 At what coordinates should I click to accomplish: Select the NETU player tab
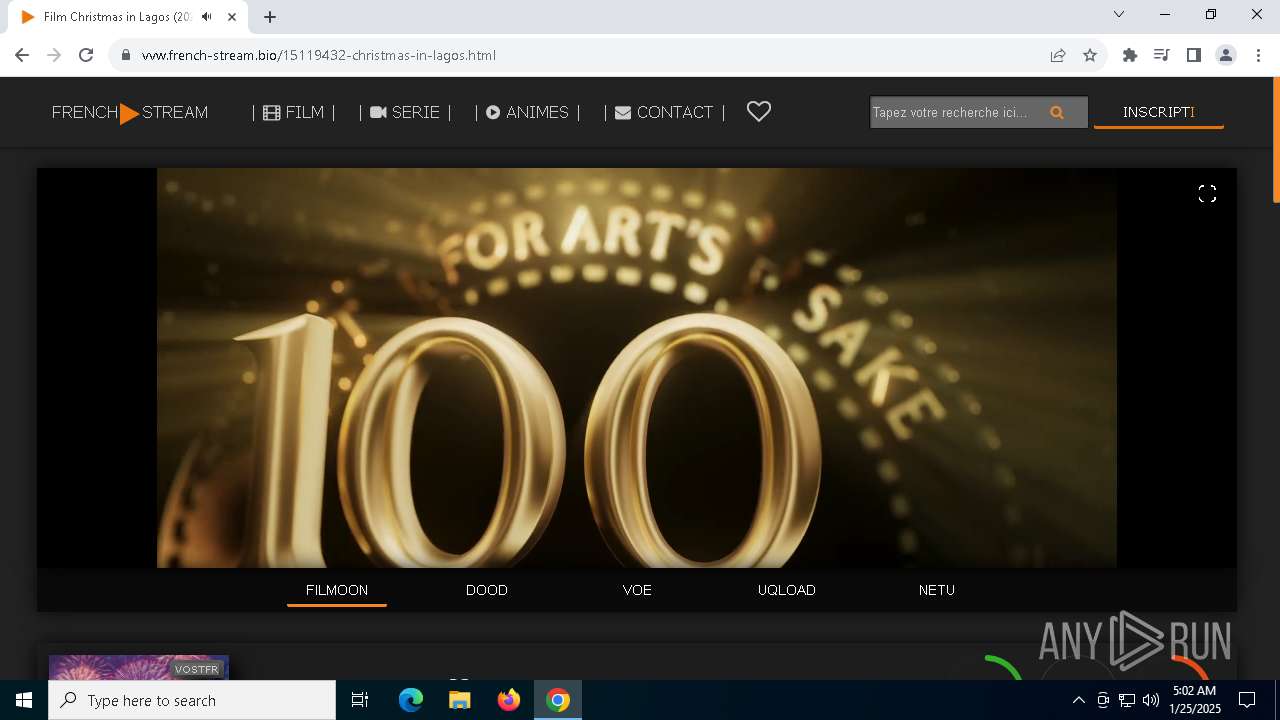[x=937, y=590]
